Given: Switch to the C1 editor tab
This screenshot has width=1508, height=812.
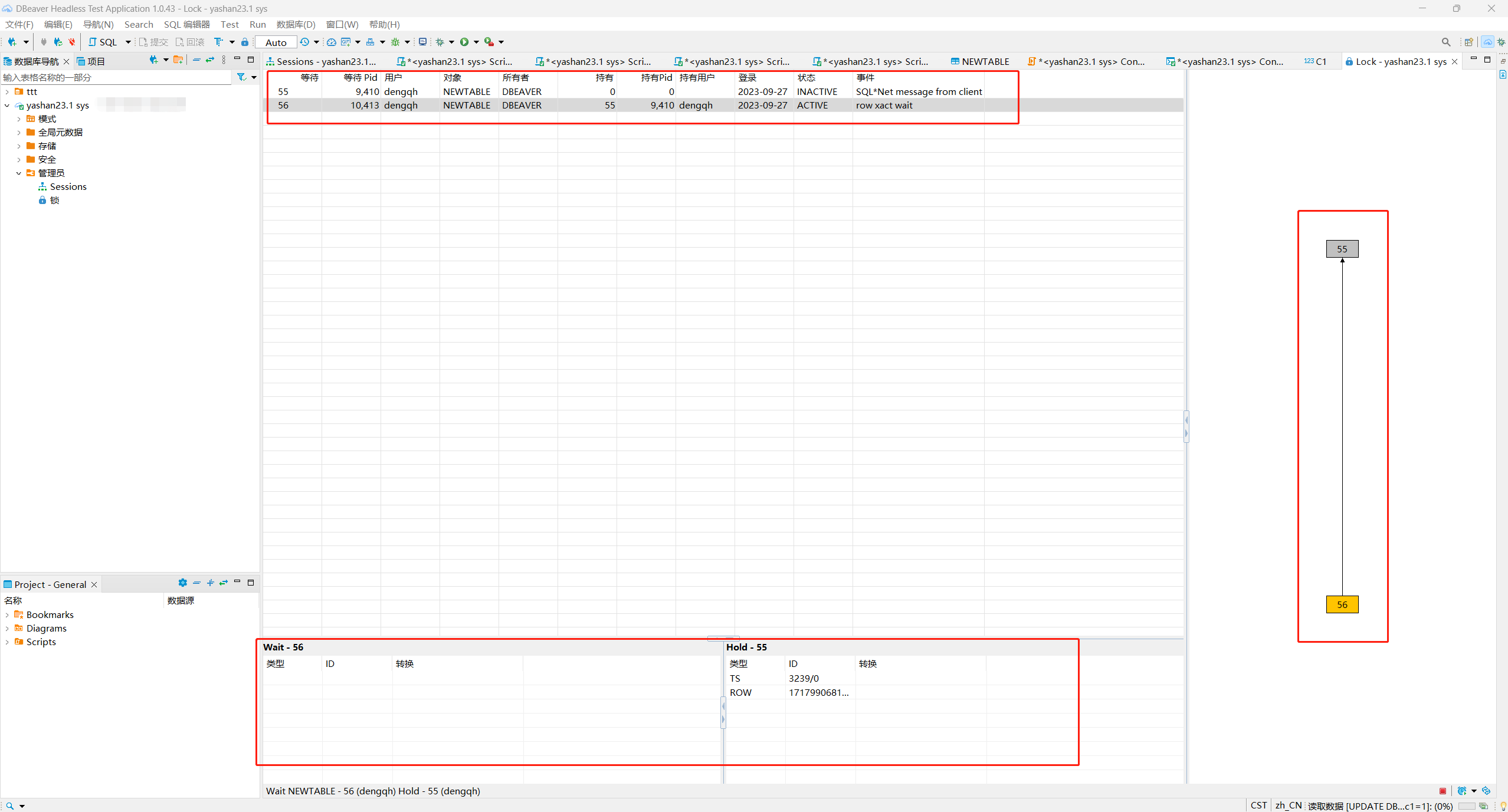Looking at the screenshot, I should pos(1315,61).
